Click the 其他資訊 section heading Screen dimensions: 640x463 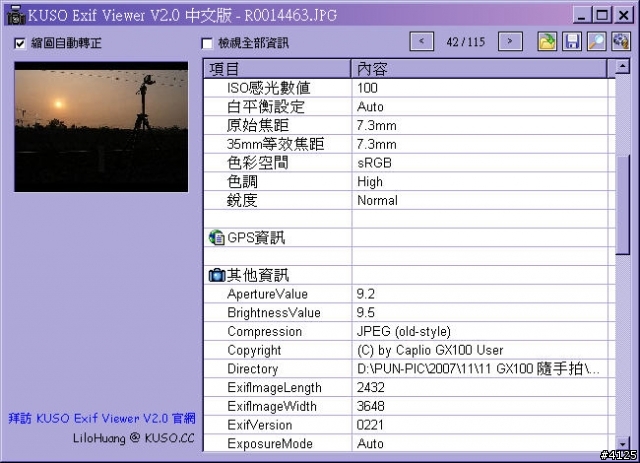coord(258,275)
